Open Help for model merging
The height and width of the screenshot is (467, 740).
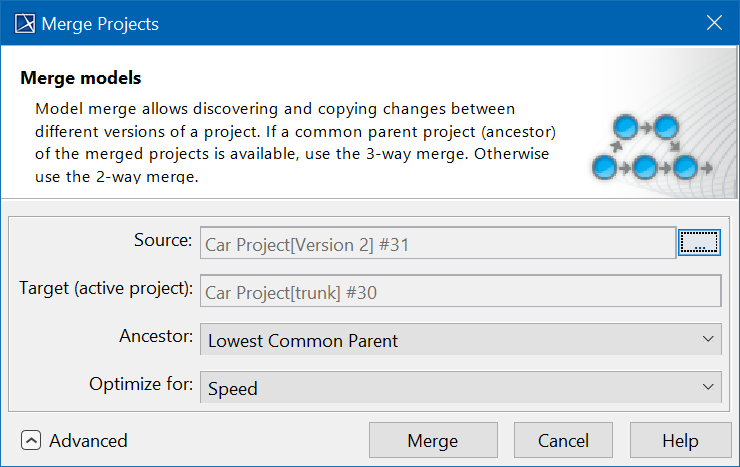pyautogui.click(x=680, y=440)
